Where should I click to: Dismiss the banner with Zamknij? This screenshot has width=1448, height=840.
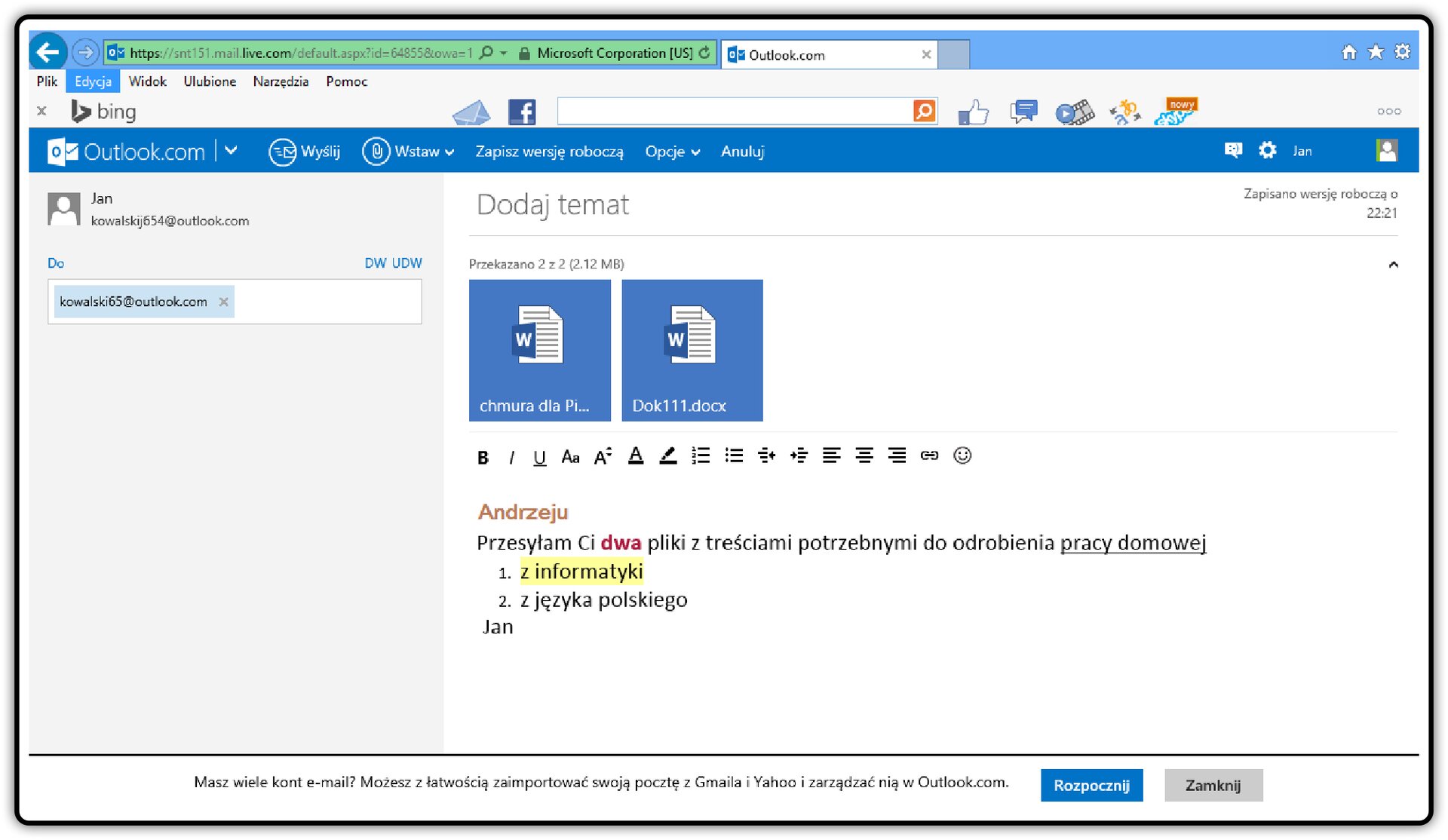point(1213,785)
